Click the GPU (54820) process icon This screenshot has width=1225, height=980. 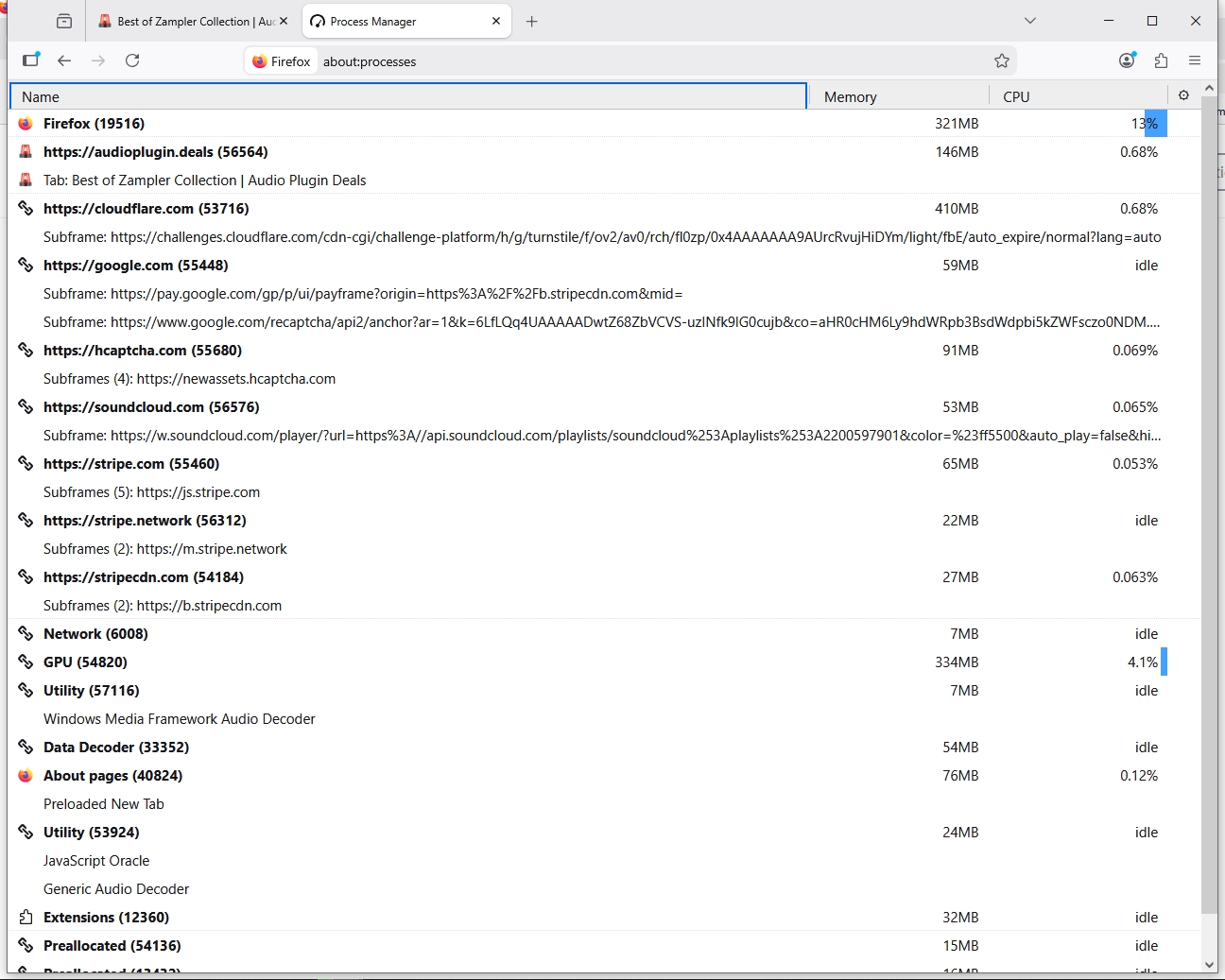tap(26, 662)
